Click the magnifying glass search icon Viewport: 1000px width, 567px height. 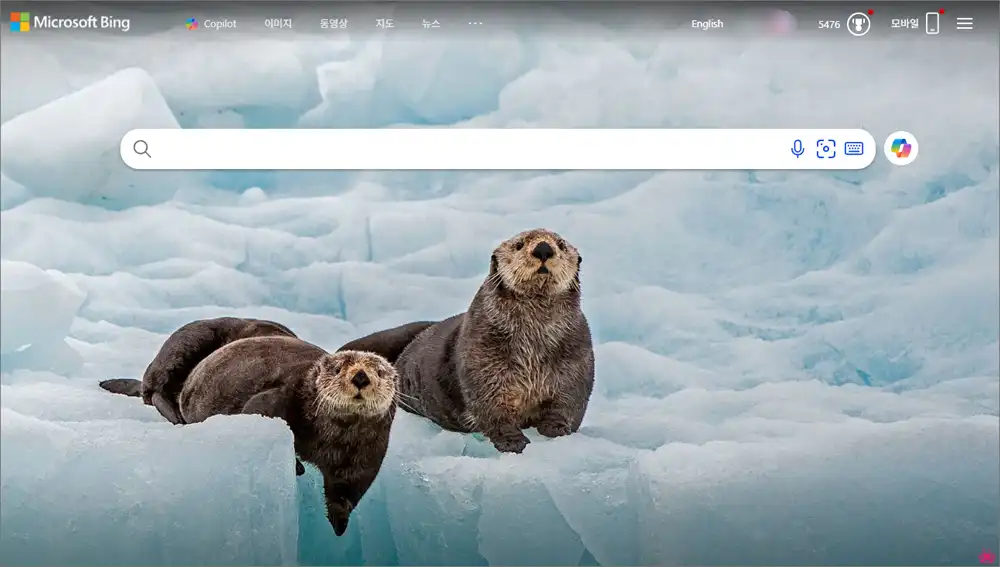click(x=142, y=149)
